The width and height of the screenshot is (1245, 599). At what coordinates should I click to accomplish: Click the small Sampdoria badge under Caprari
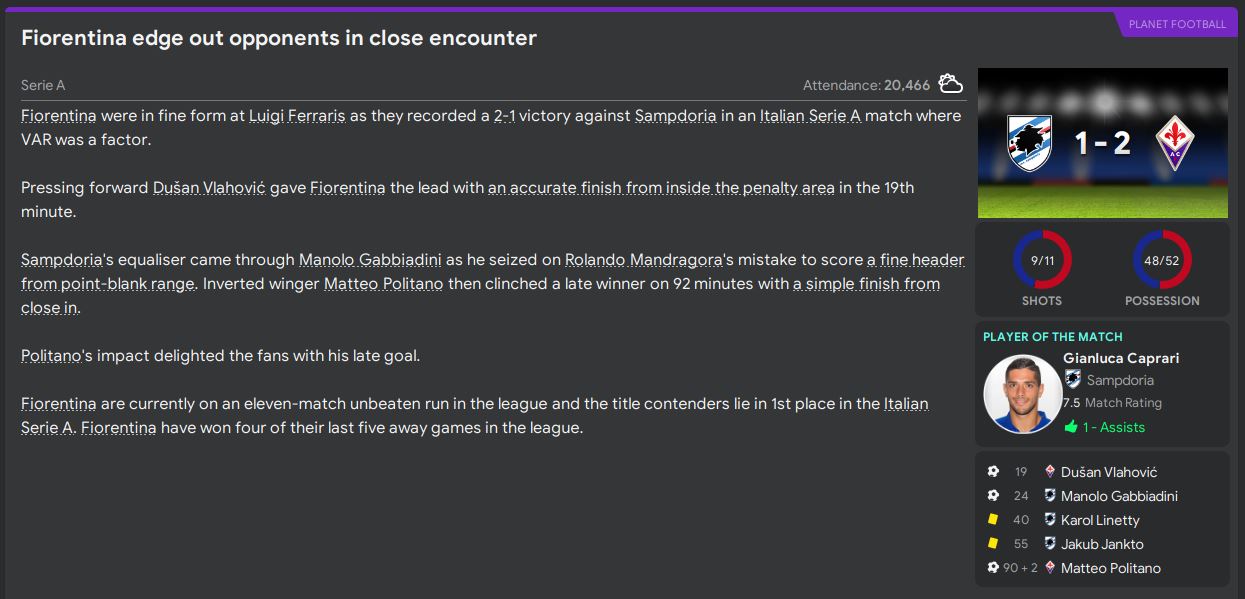coord(1073,380)
